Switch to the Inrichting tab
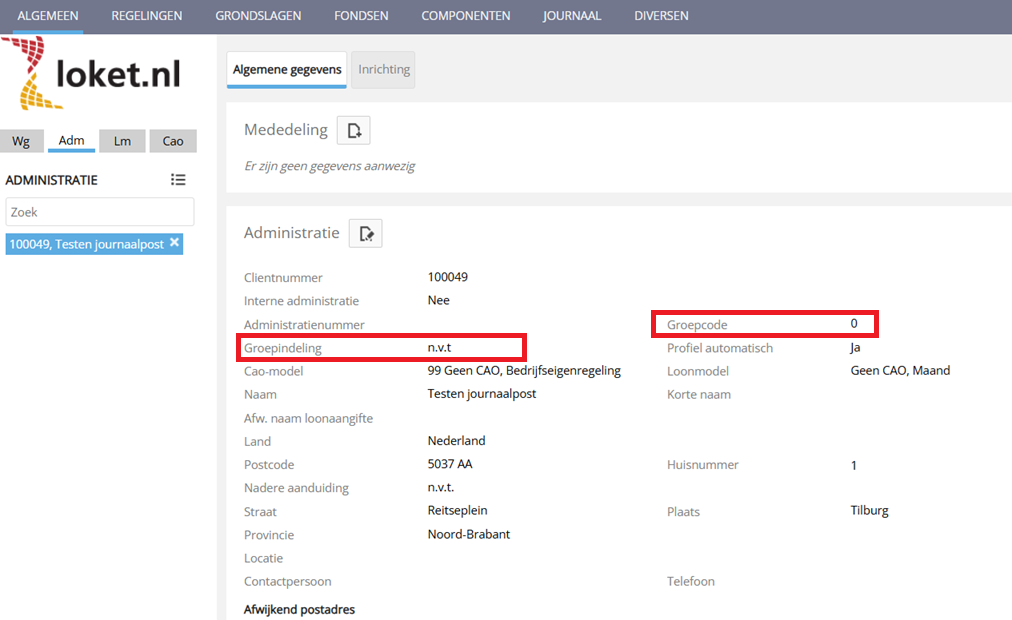 [384, 70]
